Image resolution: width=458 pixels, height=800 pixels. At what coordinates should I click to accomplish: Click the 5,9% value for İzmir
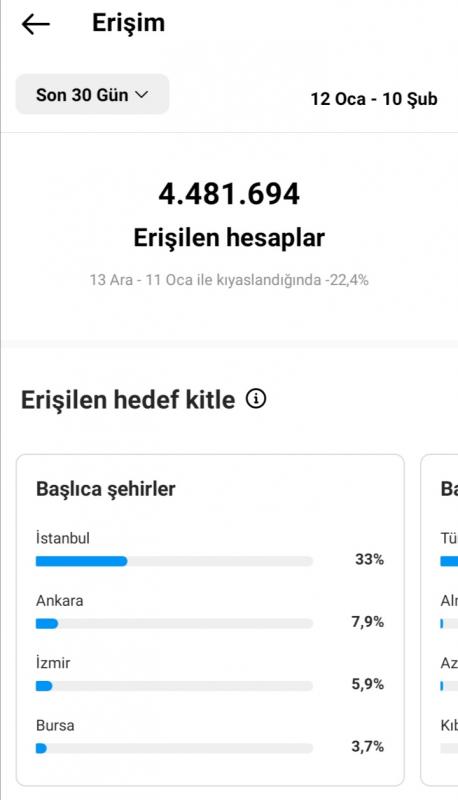pos(367,684)
